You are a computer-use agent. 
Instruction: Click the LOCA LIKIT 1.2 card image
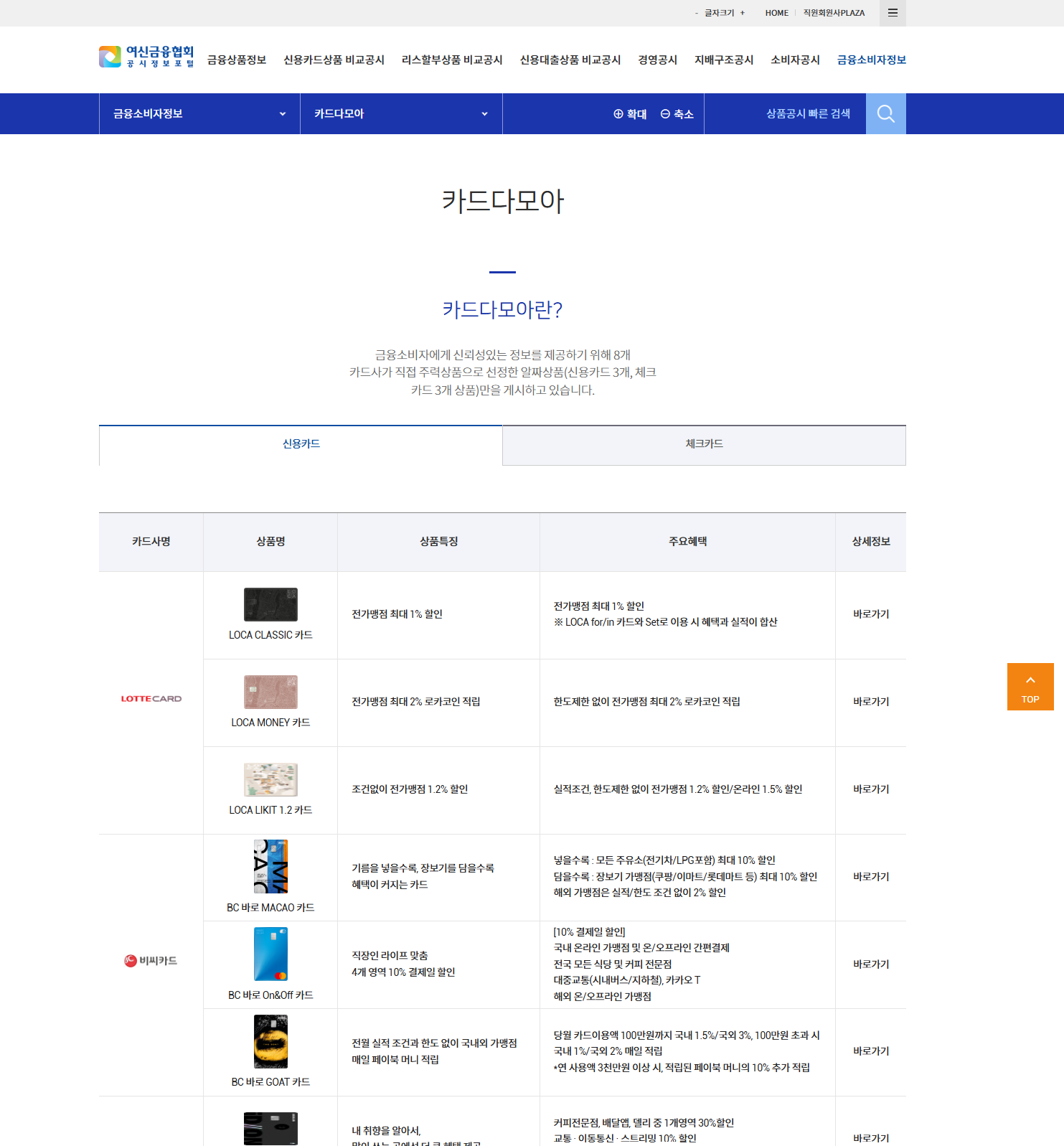click(270, 779)
